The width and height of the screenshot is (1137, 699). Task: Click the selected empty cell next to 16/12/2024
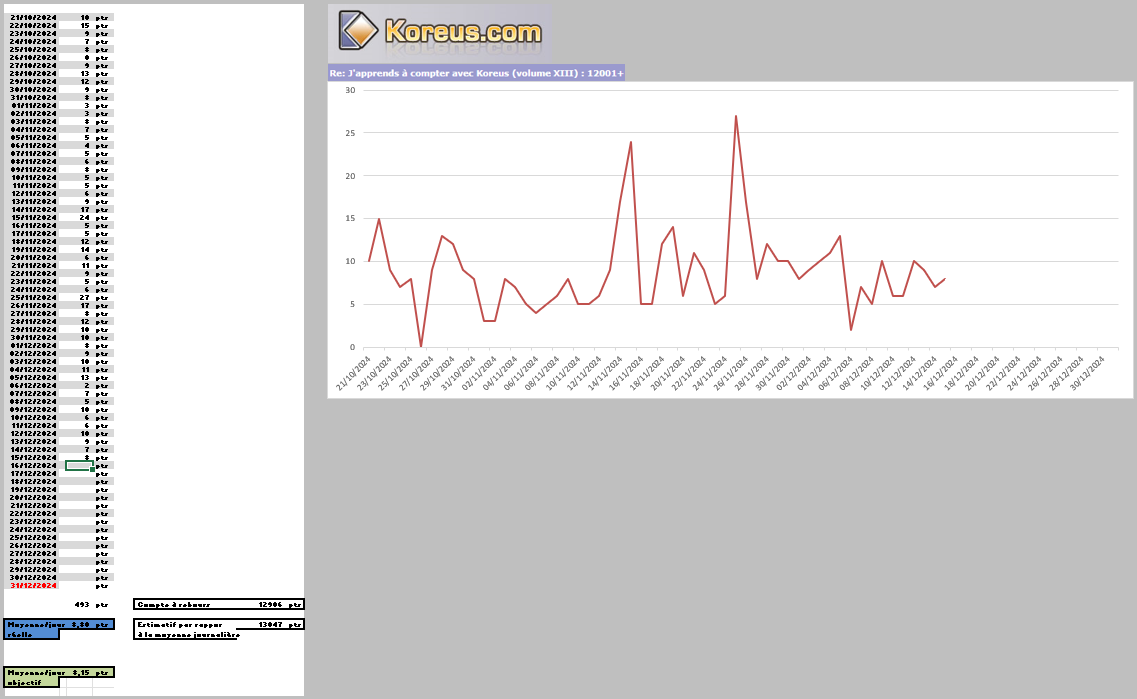79,466
